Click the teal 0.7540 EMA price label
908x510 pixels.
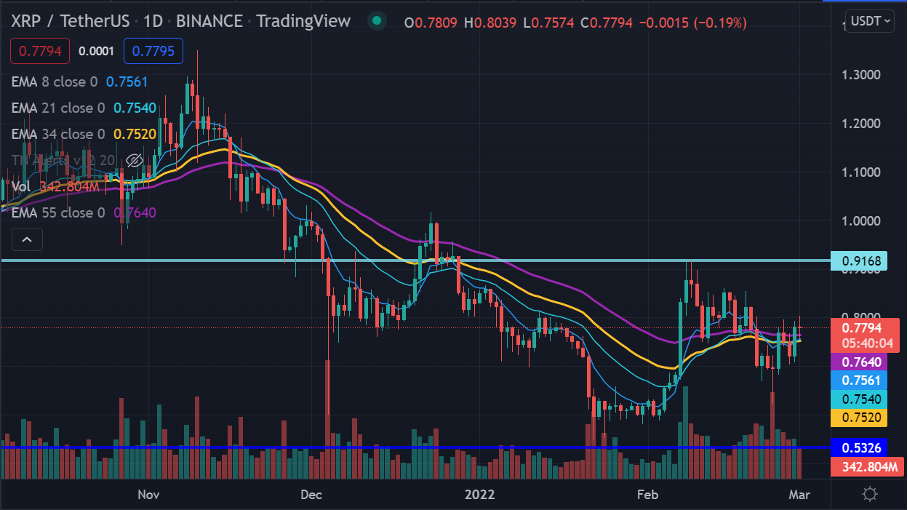[859, 399]
